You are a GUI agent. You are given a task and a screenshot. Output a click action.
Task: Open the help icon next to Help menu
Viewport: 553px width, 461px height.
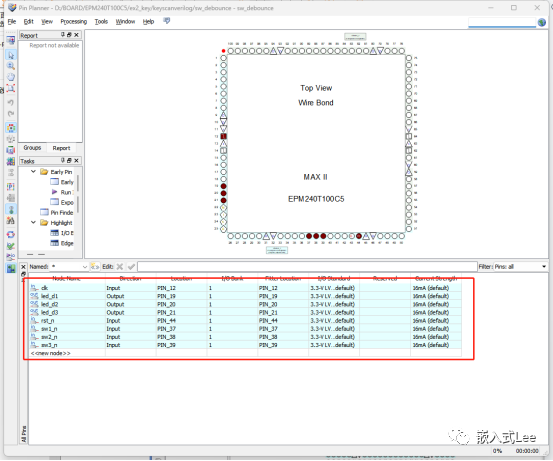pyautogui.click(x=166, y=21)
